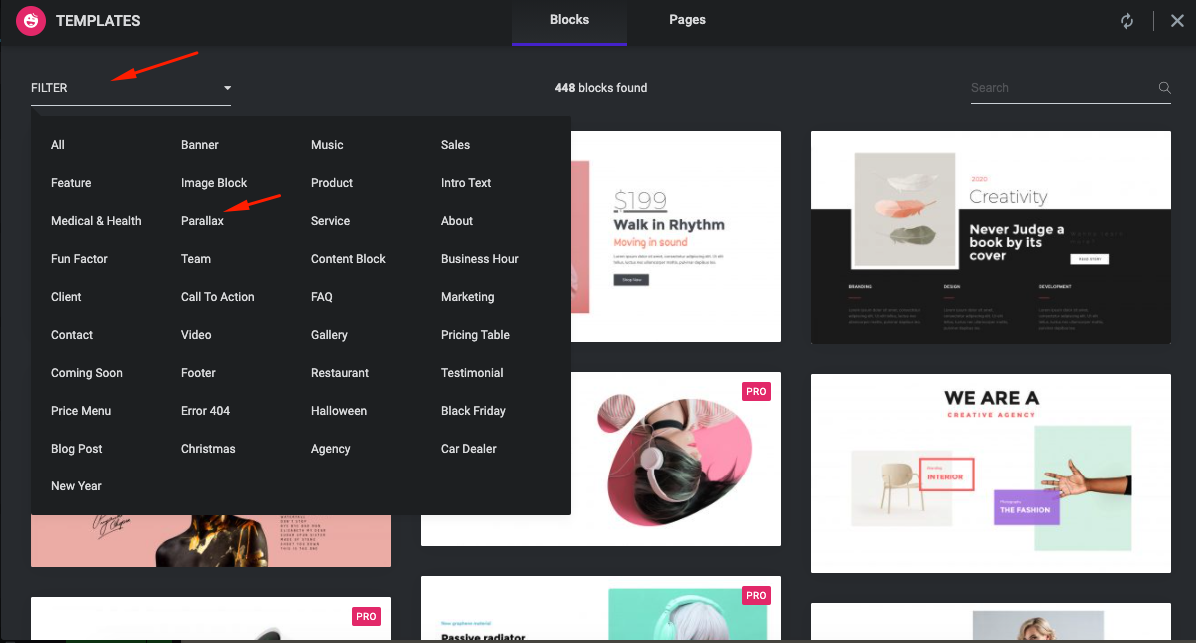Open the Creativity 'Never Judge a book' template
Viewport: 1196px width, 643px height.
tap(991, 237)
